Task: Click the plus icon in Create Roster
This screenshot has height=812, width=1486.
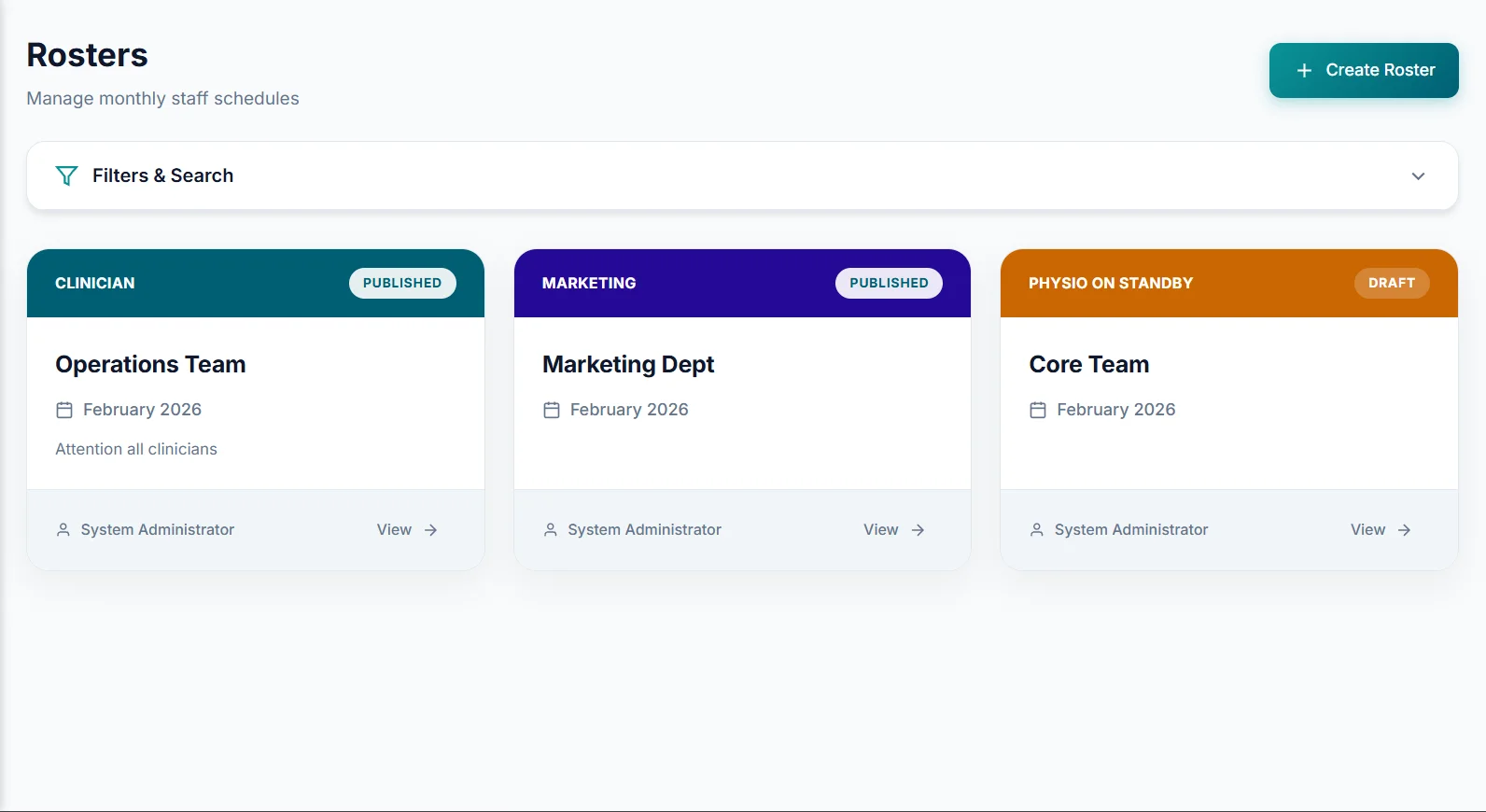Action: [1304, 71]
